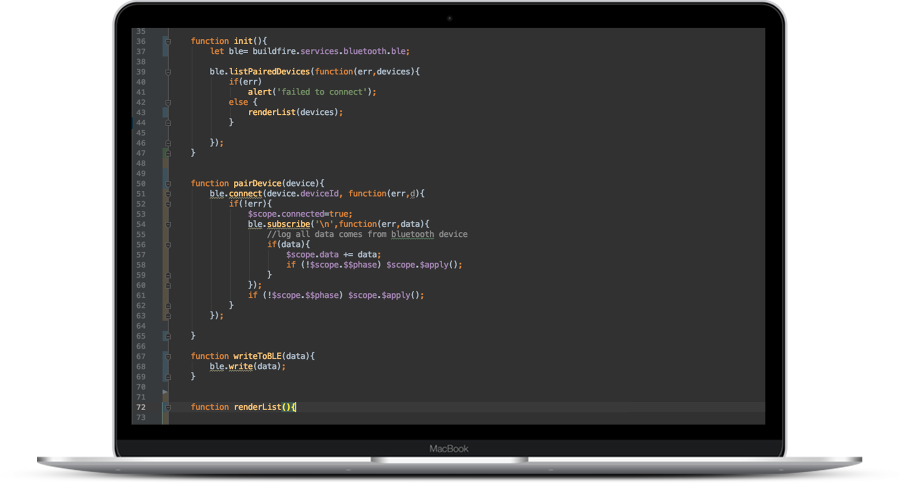This screenshot has height=483, width=900.
Task: Click the '//log all data' comment
Action: point(367,234)
